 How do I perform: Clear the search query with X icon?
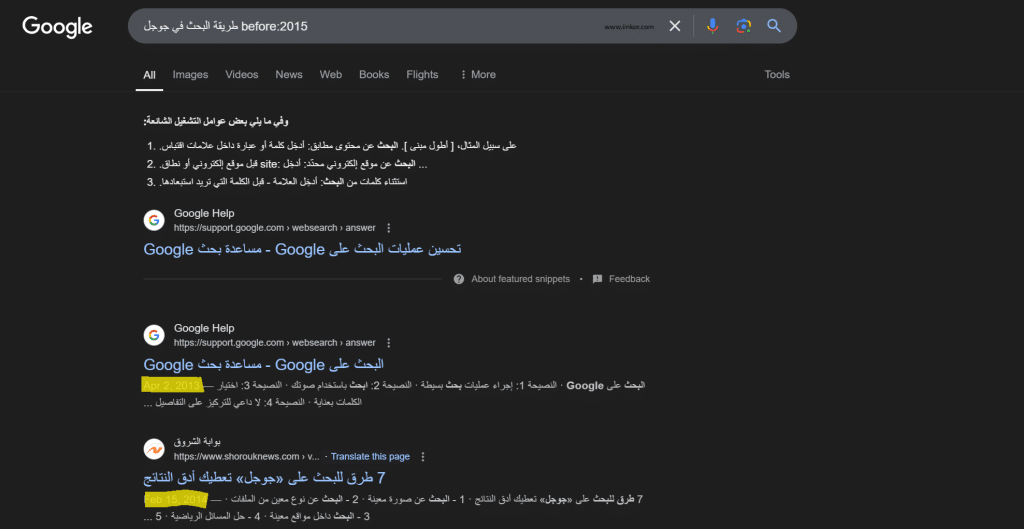point(675,26)
